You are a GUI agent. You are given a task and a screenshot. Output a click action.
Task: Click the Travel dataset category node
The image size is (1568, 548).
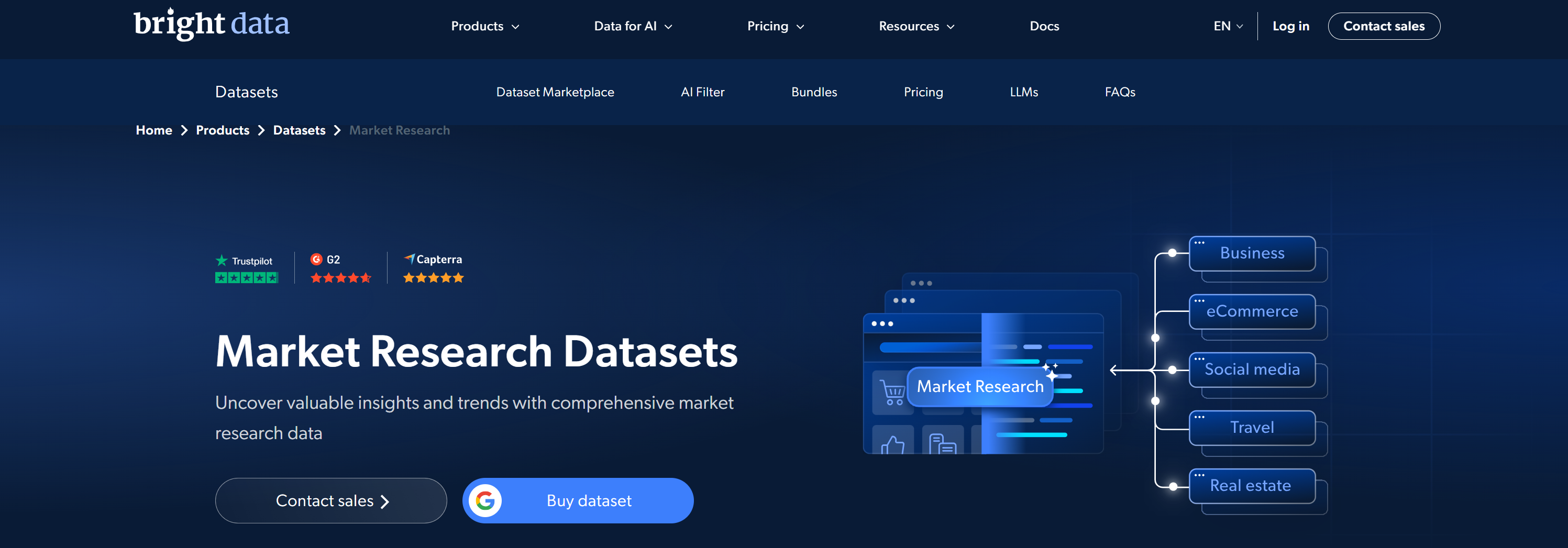pyautogui.click(x=1252, y=427)
